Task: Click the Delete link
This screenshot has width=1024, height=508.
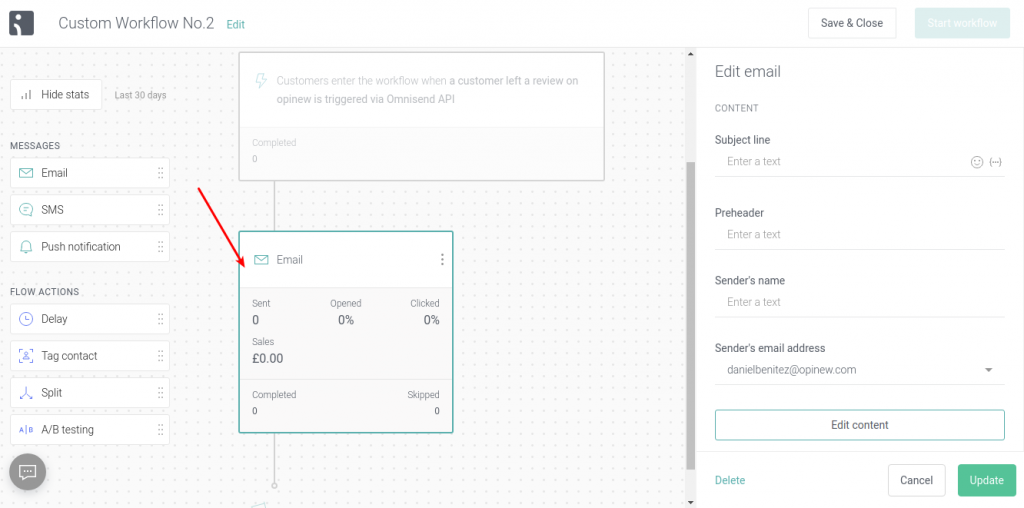Action: (730, 481)
